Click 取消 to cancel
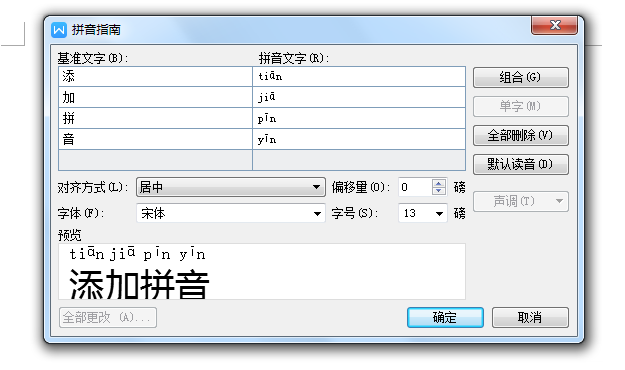 point(530,317)
